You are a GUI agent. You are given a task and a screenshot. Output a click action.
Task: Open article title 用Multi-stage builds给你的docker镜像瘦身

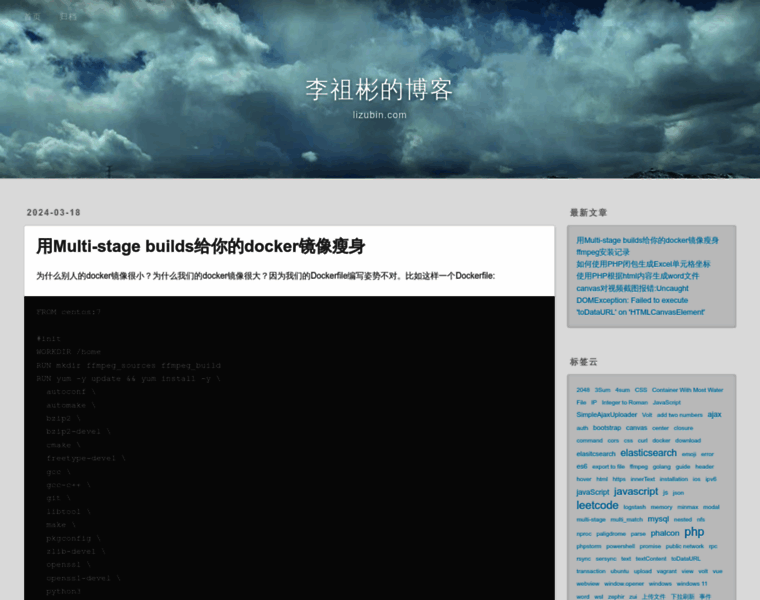click(201, 246)
